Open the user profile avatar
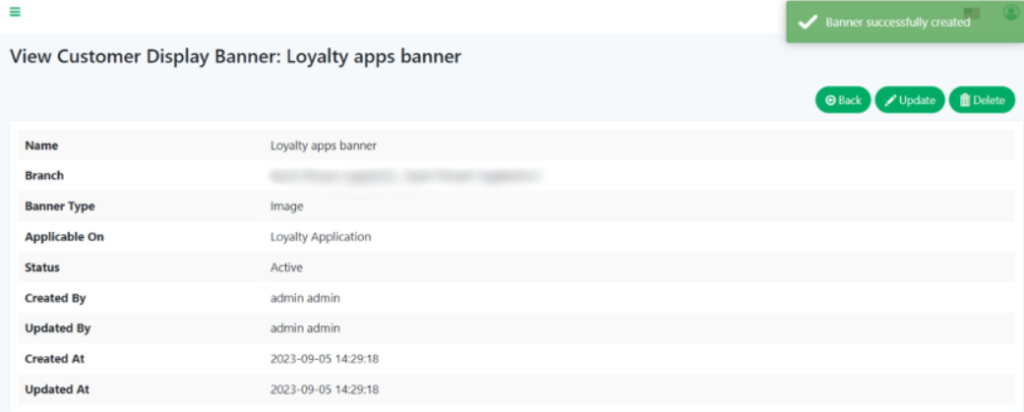The height and width of the screenshot is (412, 1024). point(1009,12)
